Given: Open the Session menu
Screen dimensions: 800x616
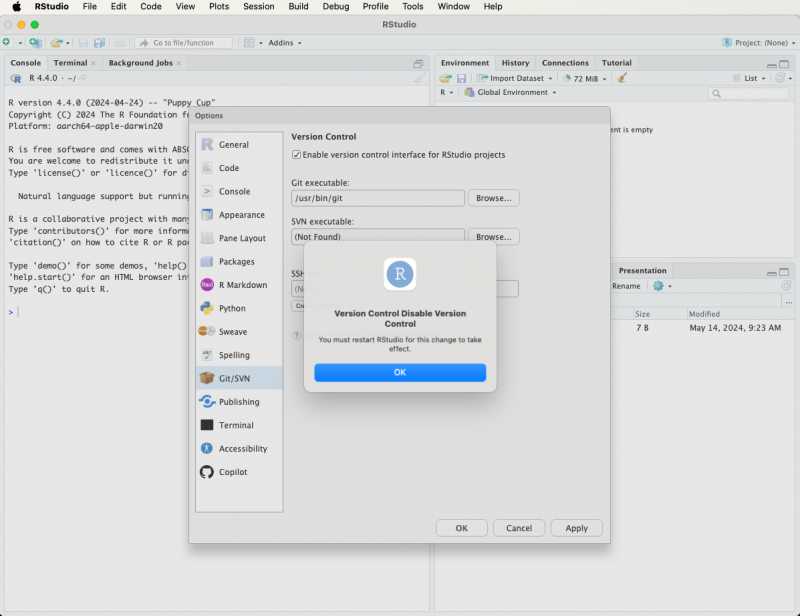Looking at the screenshot, I should [x=258, y=7].
